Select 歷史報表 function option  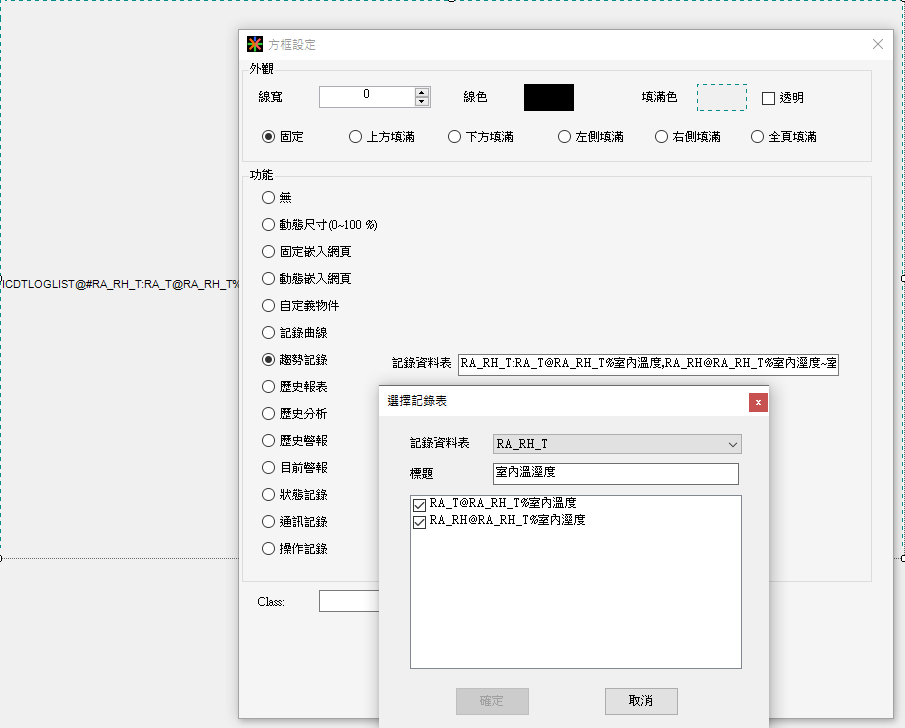[268, 386]
